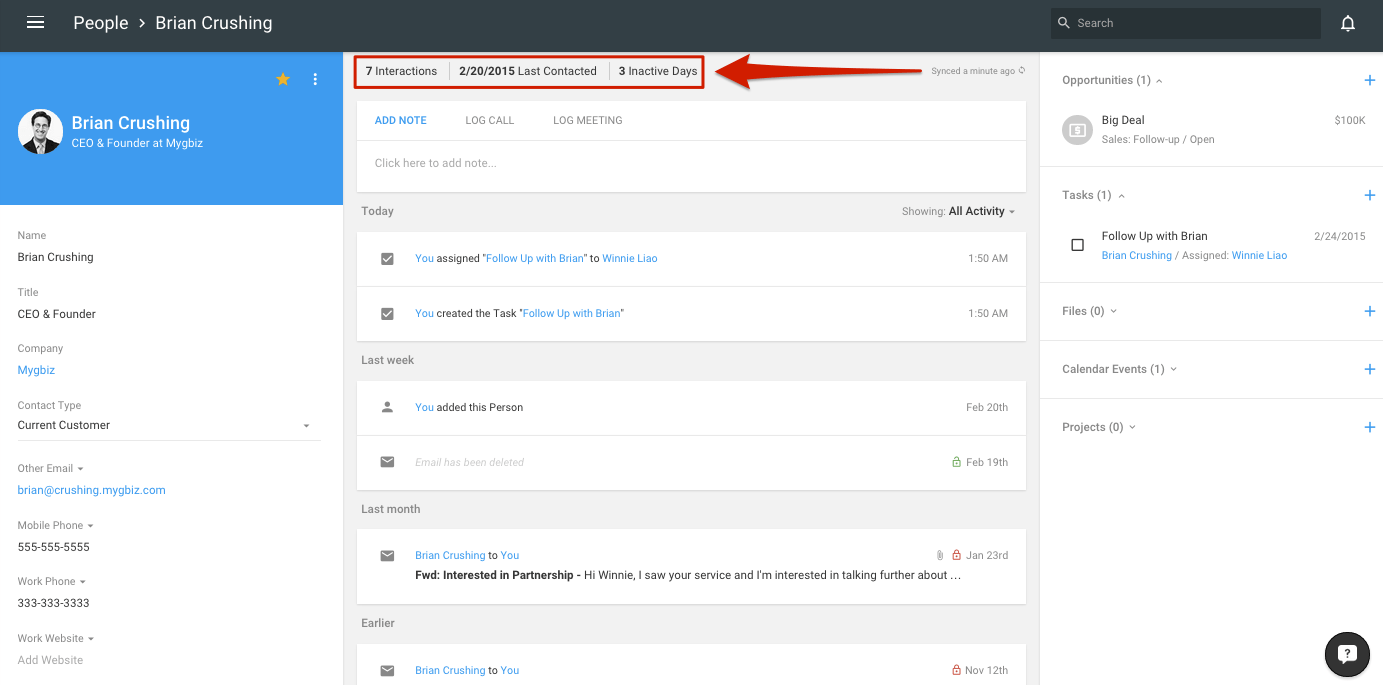The height and width of the screenshot is (685, 1383).
Task: Switch to the Log Meeting tab
Action: tap(587, 119)
